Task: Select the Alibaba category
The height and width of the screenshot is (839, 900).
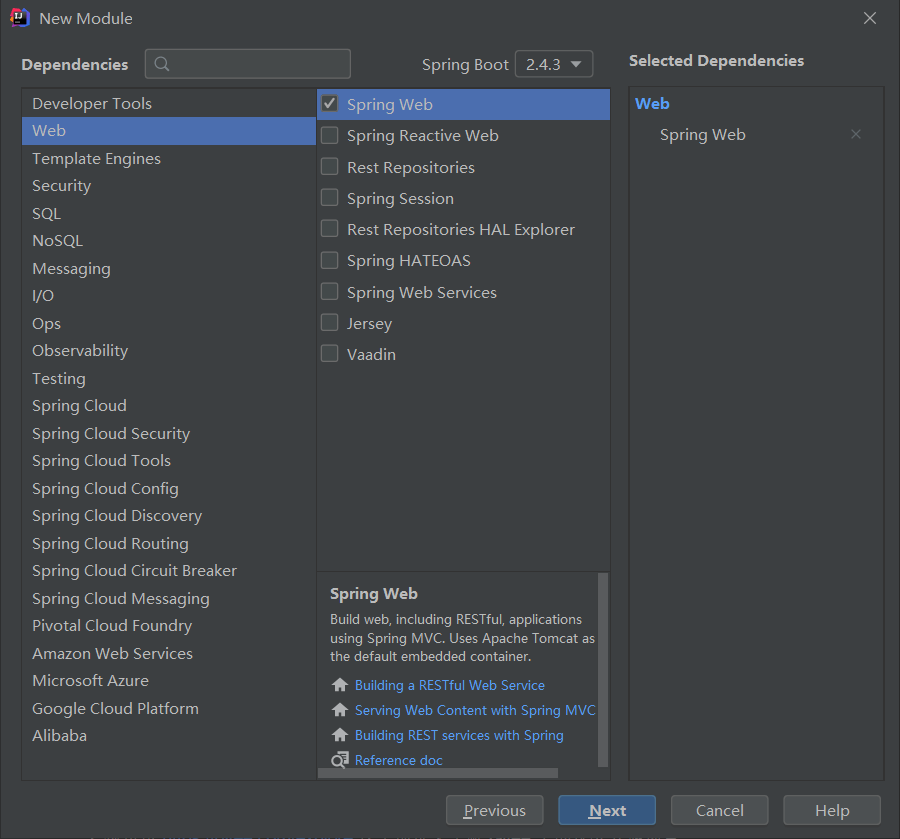Action: pyautogui.click(x=169, y=736)
